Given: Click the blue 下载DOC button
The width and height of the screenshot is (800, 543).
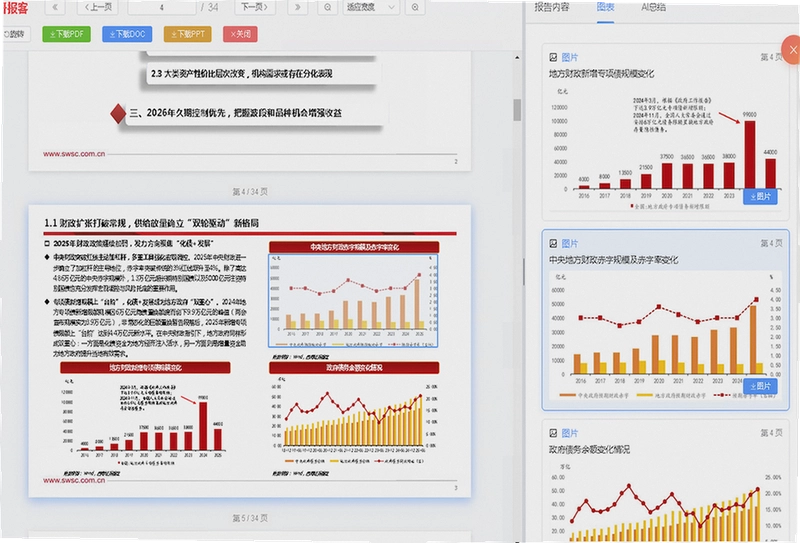Looking at the screenshot, I should 127,34.
